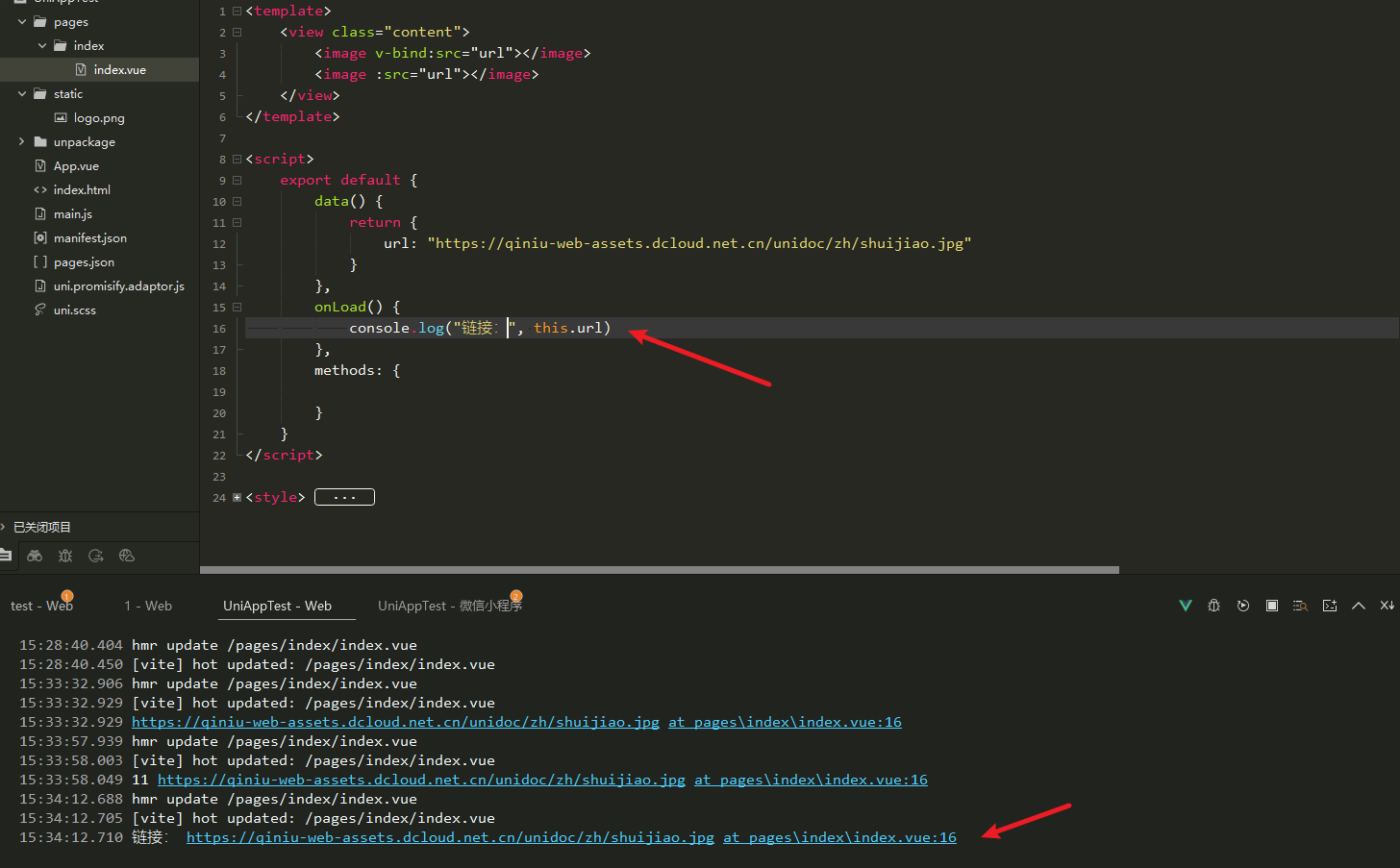The height and width of the screenshot is (868, 1400).
Task: Click the logo.png image file icon
Action: tap(61, 117)
